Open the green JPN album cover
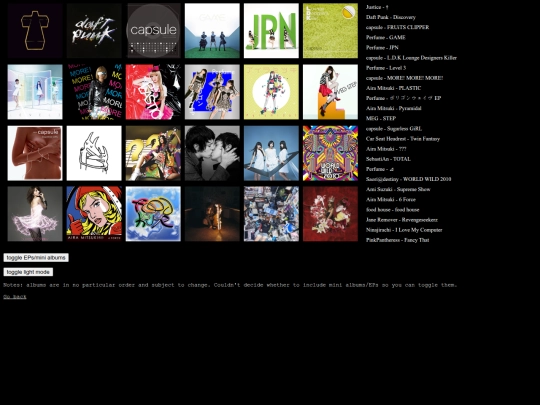540x405 pixels. click(x=271, y=31)
